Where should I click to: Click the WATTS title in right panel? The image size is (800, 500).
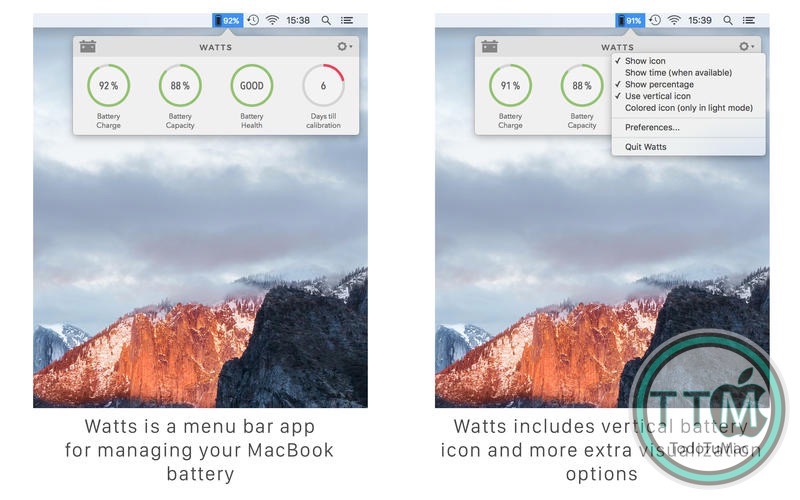[617, 47]
